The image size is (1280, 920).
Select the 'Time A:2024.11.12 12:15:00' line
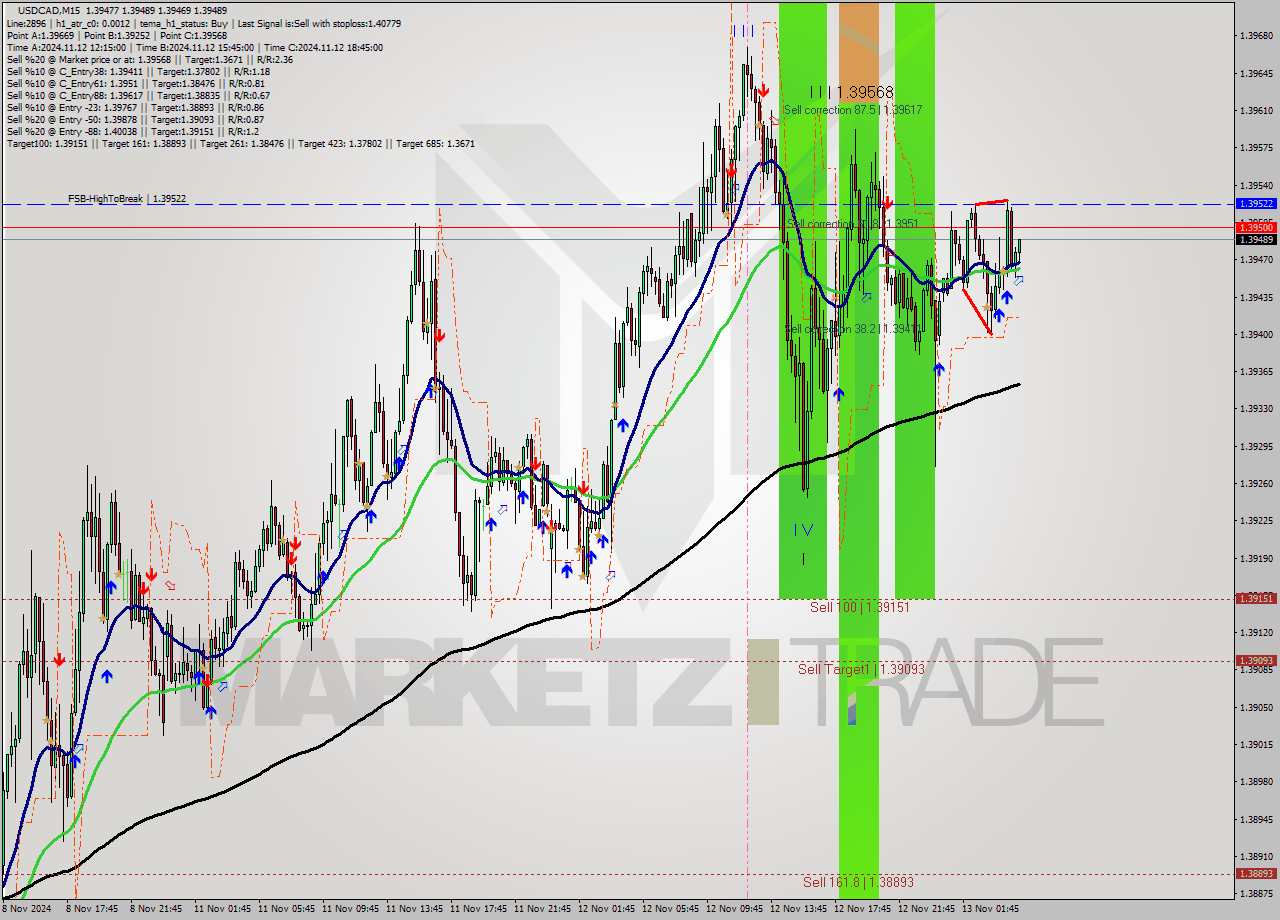(194, 47)
